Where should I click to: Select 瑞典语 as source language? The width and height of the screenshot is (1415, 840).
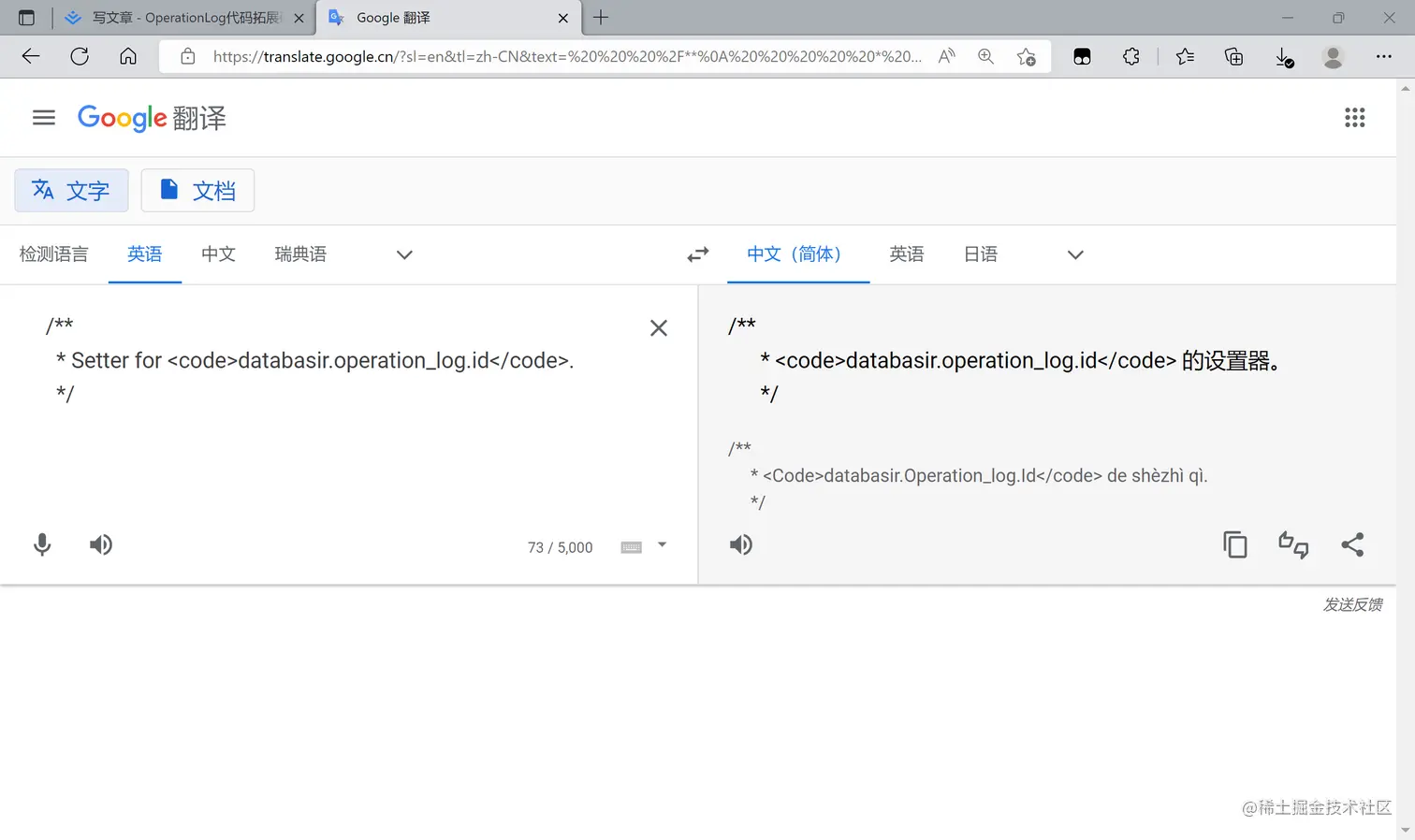300,254
